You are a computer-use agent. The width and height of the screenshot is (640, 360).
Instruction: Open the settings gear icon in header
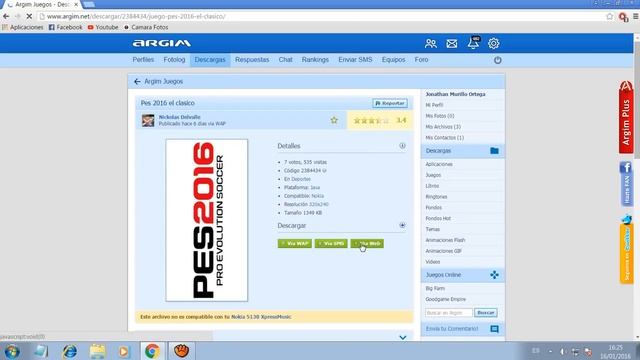pos(494,43)
